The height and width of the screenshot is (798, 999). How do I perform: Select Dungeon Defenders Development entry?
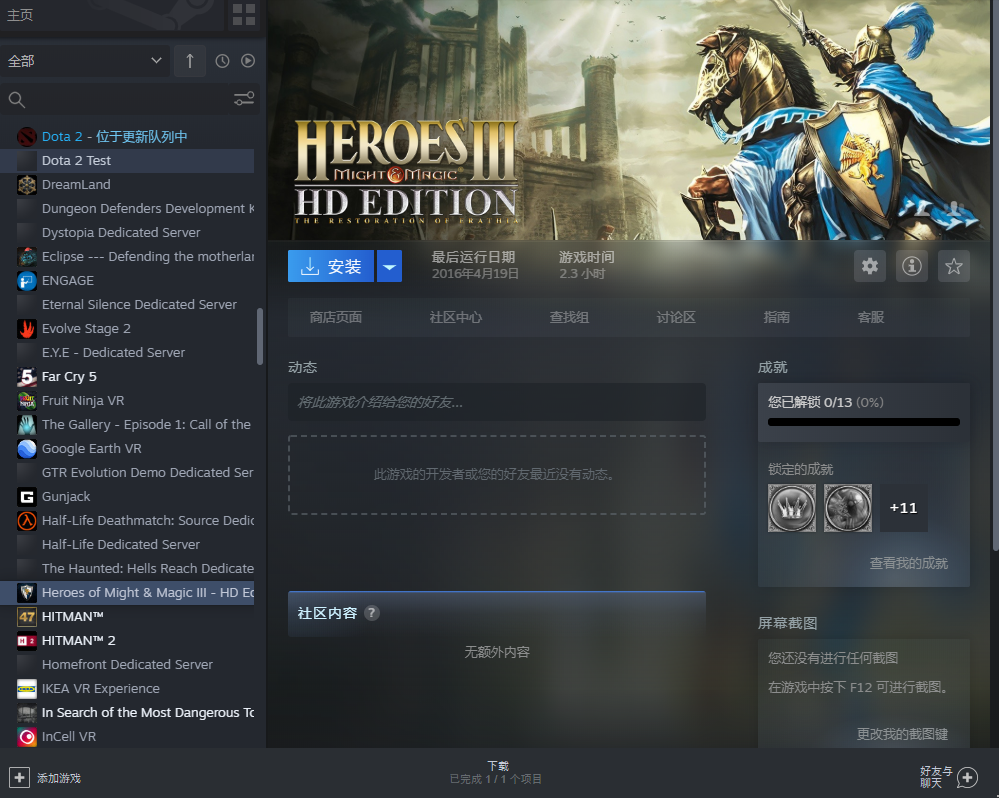127,209
